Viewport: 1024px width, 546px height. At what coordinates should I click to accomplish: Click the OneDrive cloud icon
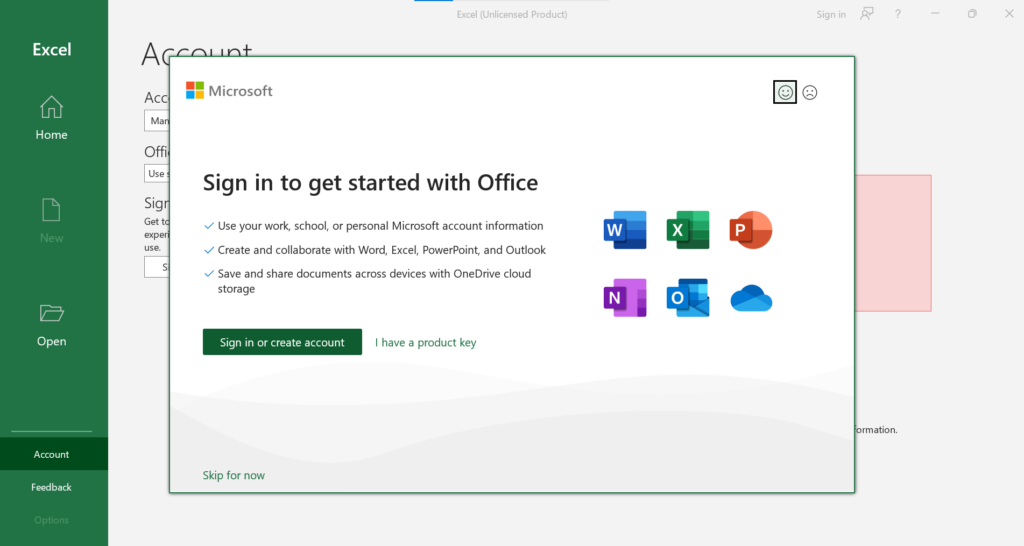tap(751, 298)
